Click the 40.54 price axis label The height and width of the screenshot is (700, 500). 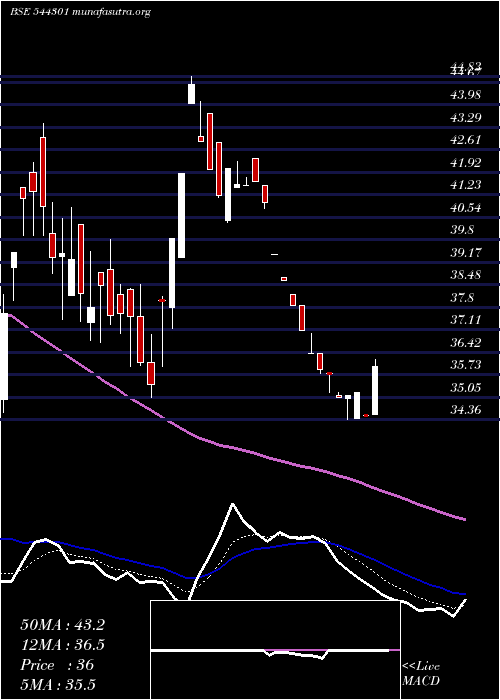point(466,208)
